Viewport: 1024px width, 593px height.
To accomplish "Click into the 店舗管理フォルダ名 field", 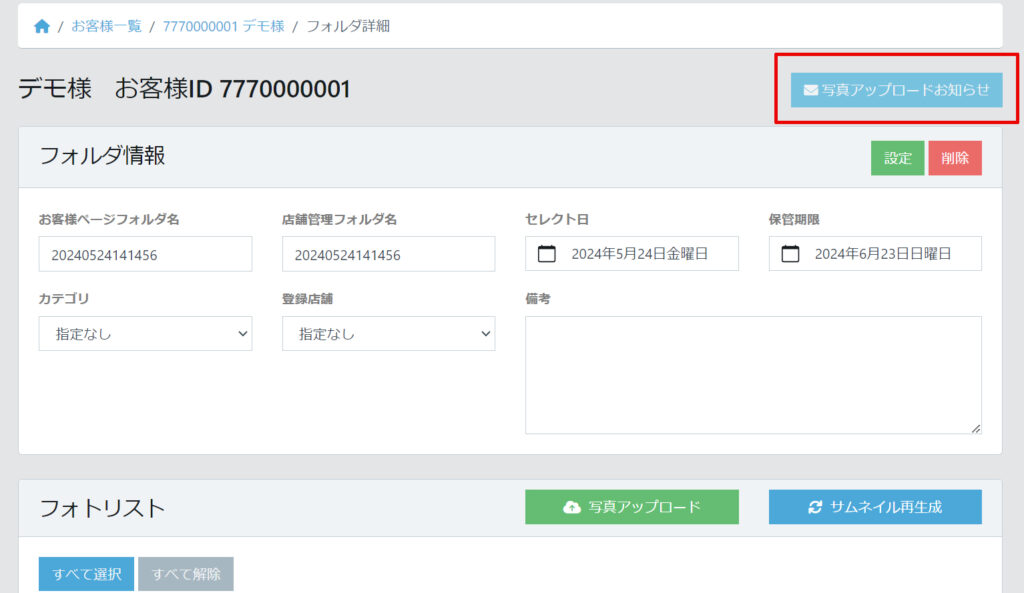I will [x=388, y=254].
